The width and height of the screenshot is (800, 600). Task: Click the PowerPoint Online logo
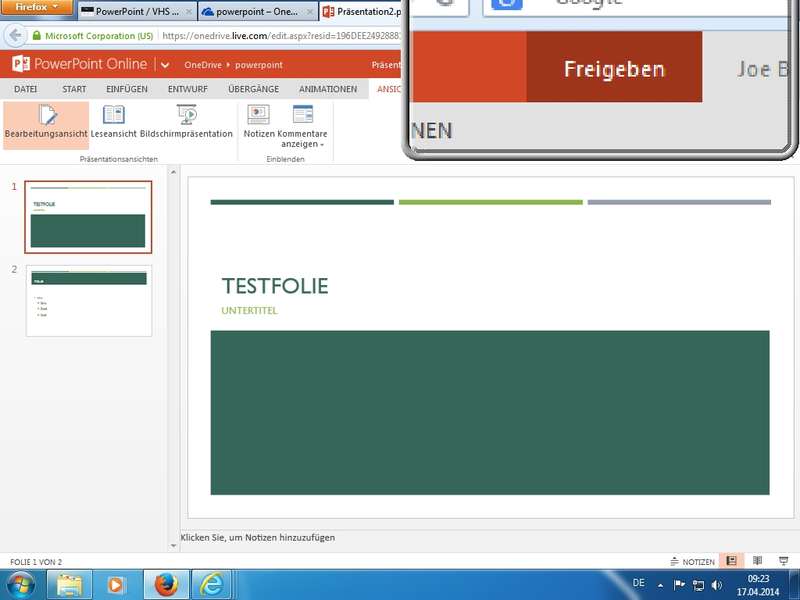(x=80, y=64)
